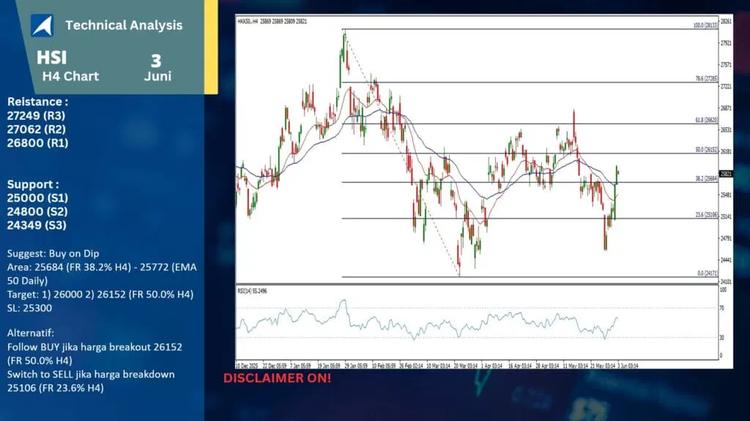This screenshot has height=421, width=750.
Task: Select the SL: 25300 stop loss line
Action: tap(30, 308)
